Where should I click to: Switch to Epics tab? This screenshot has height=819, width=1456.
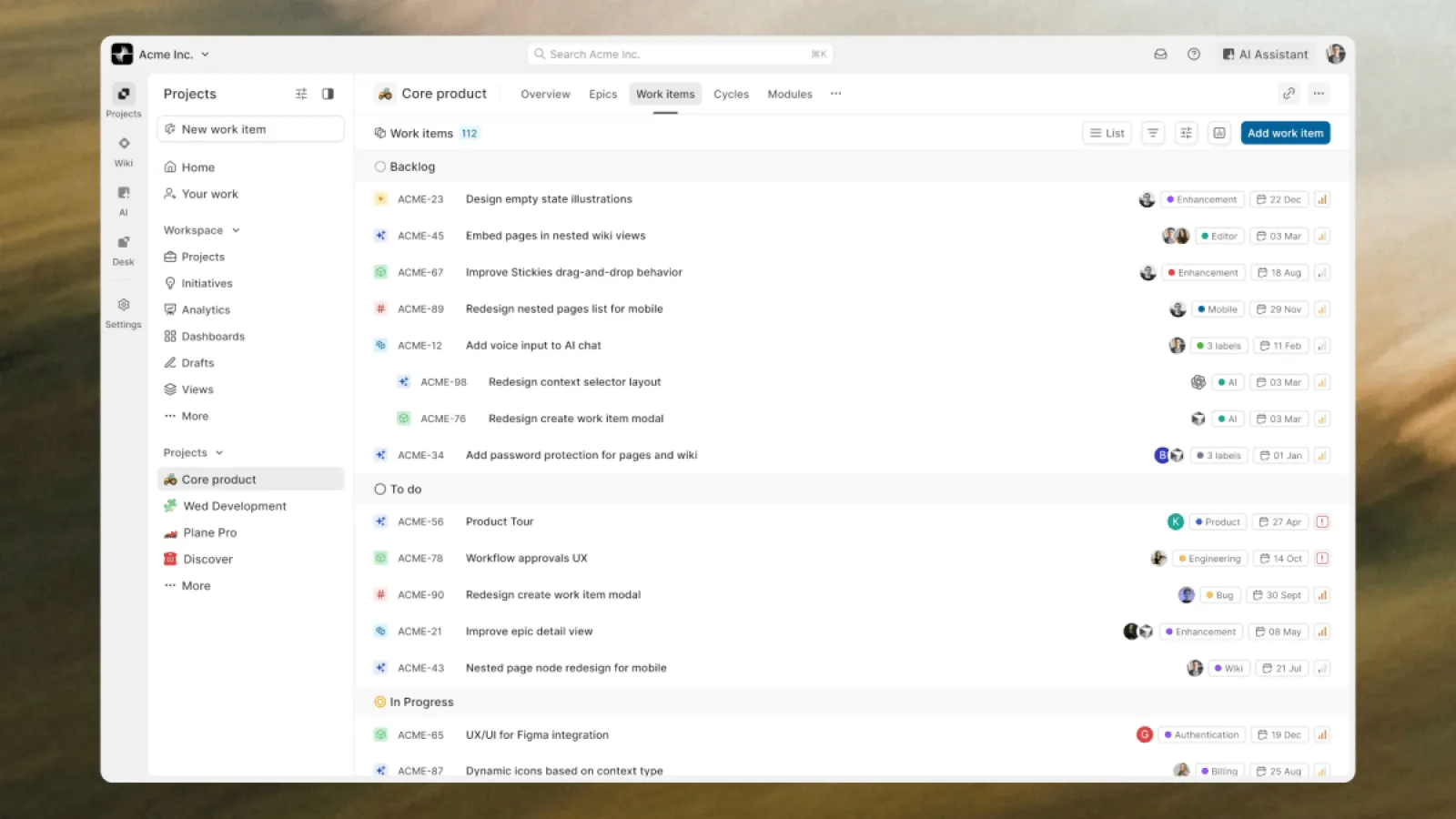[x=602, y=94]
